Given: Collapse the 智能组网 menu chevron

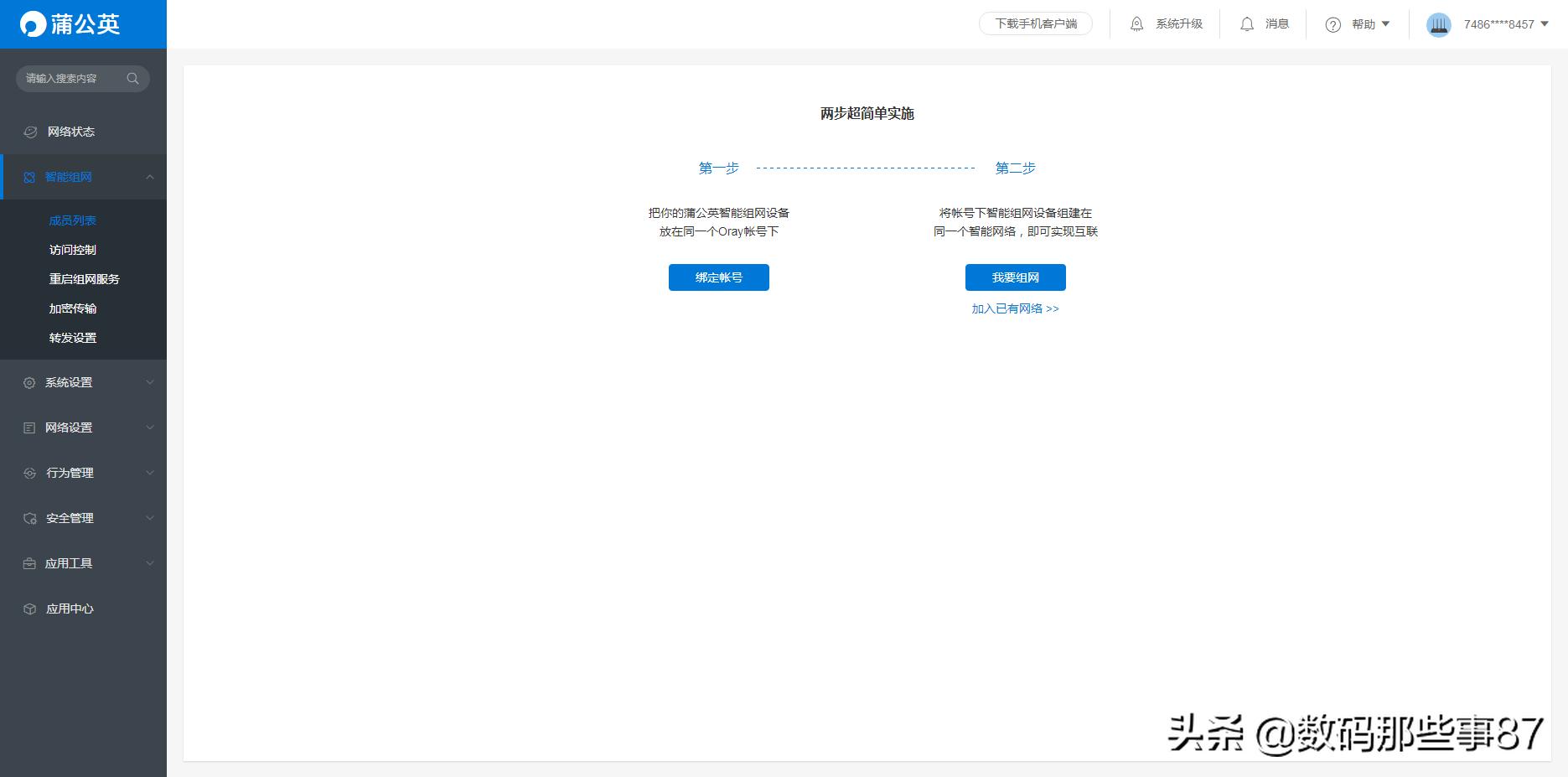Looking at the screenshot, I should [x=150, y=177].
